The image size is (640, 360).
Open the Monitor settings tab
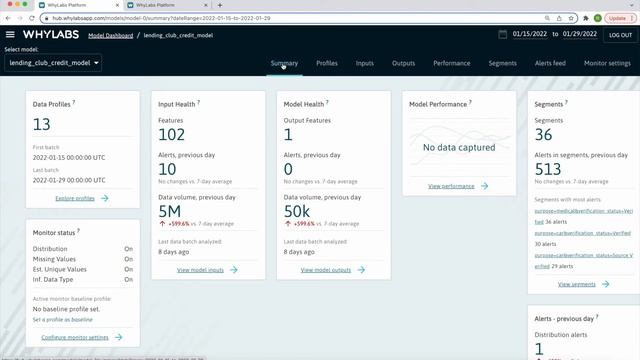607,63
